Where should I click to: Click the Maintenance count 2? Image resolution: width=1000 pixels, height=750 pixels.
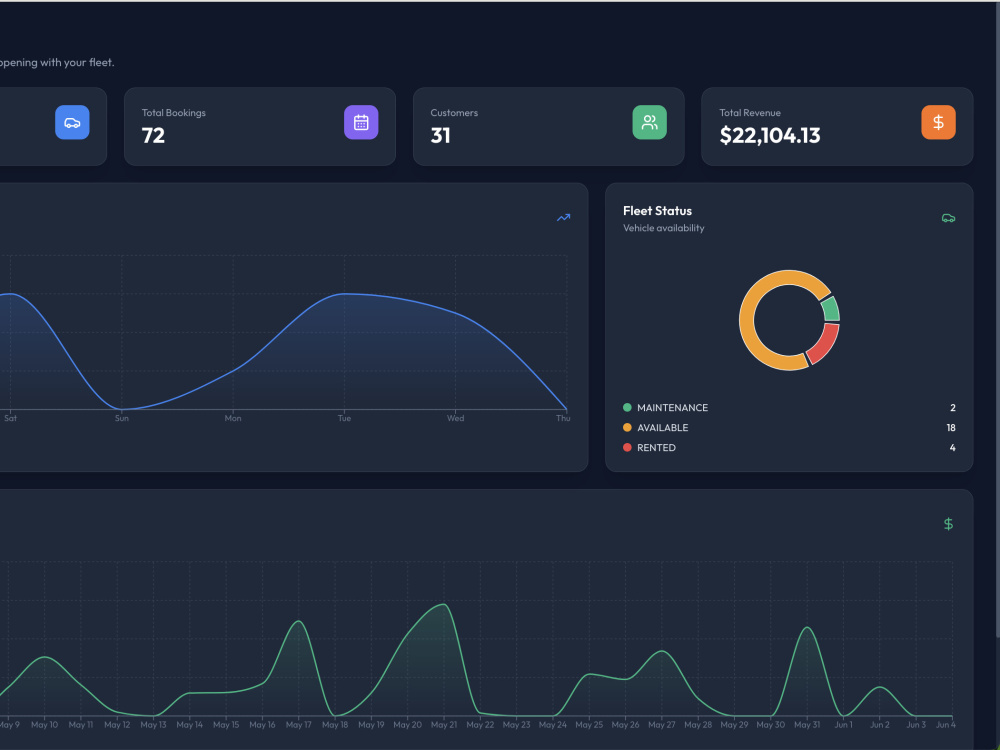click(953, 408)
